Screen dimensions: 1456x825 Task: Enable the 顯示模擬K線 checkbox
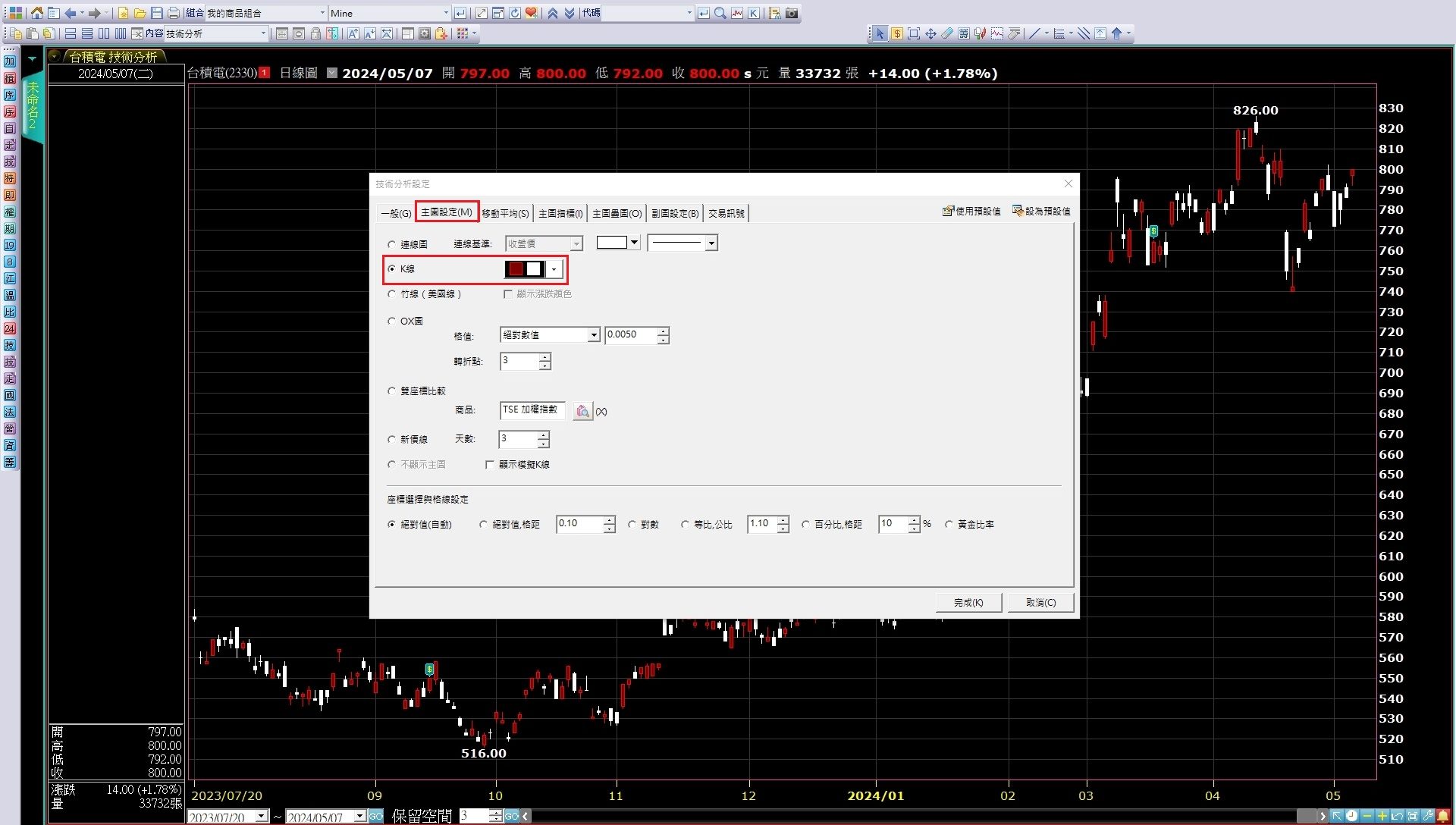click(x=490, y=465)
